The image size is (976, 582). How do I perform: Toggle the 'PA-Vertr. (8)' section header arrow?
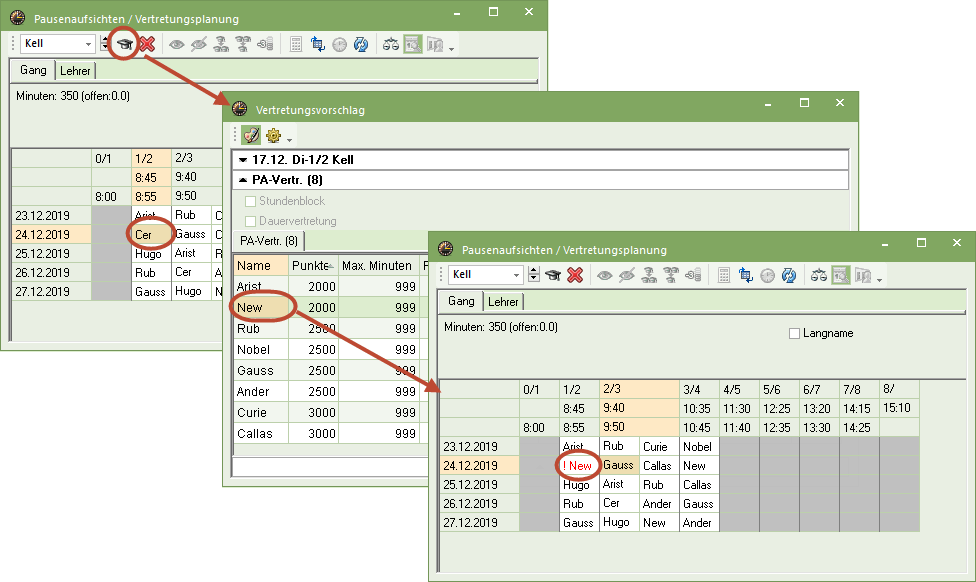point(243,181)
